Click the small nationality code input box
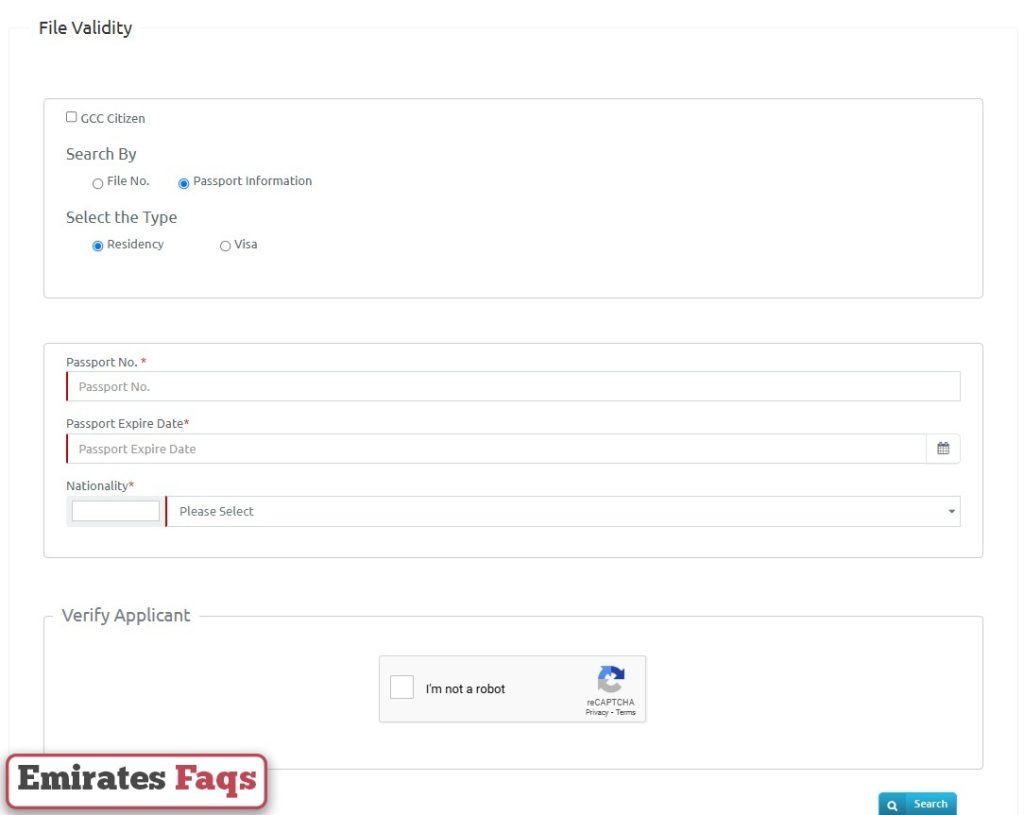Viewport: 1024px width, 815px height. pos(113,510)
